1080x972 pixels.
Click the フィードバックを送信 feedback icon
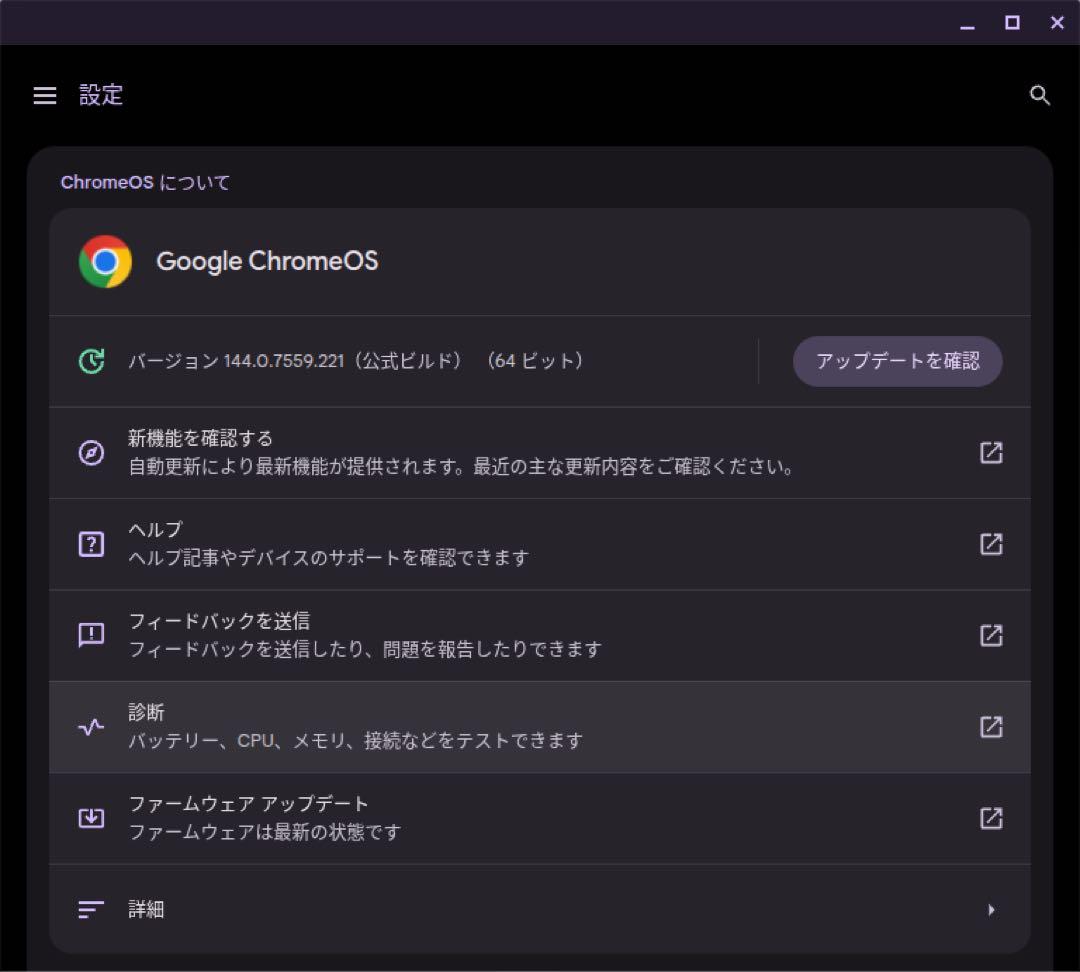click(x=91, y=635)
